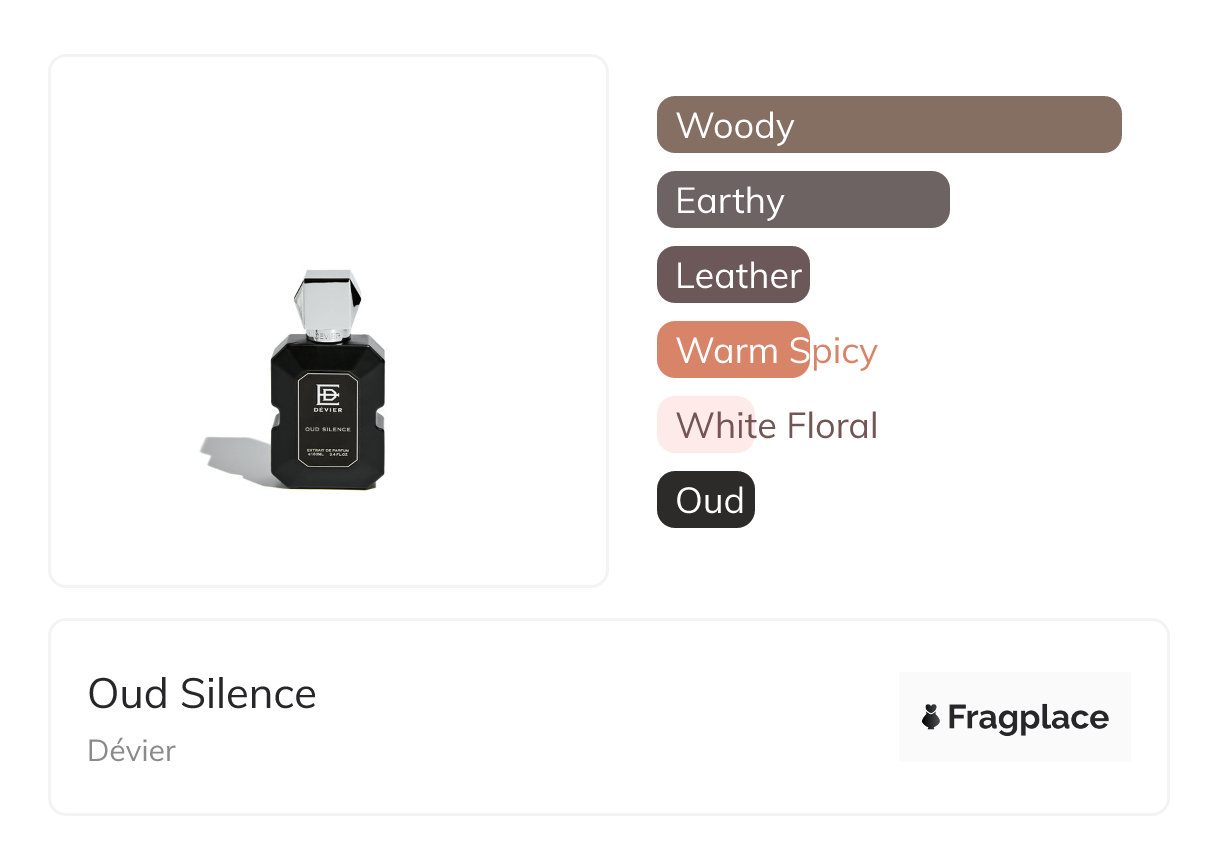Image resolution: width=1218 pixels, height=864 pixels.
Task: Click the "picy" text beyond the orange bar
Action: (843, 351)
